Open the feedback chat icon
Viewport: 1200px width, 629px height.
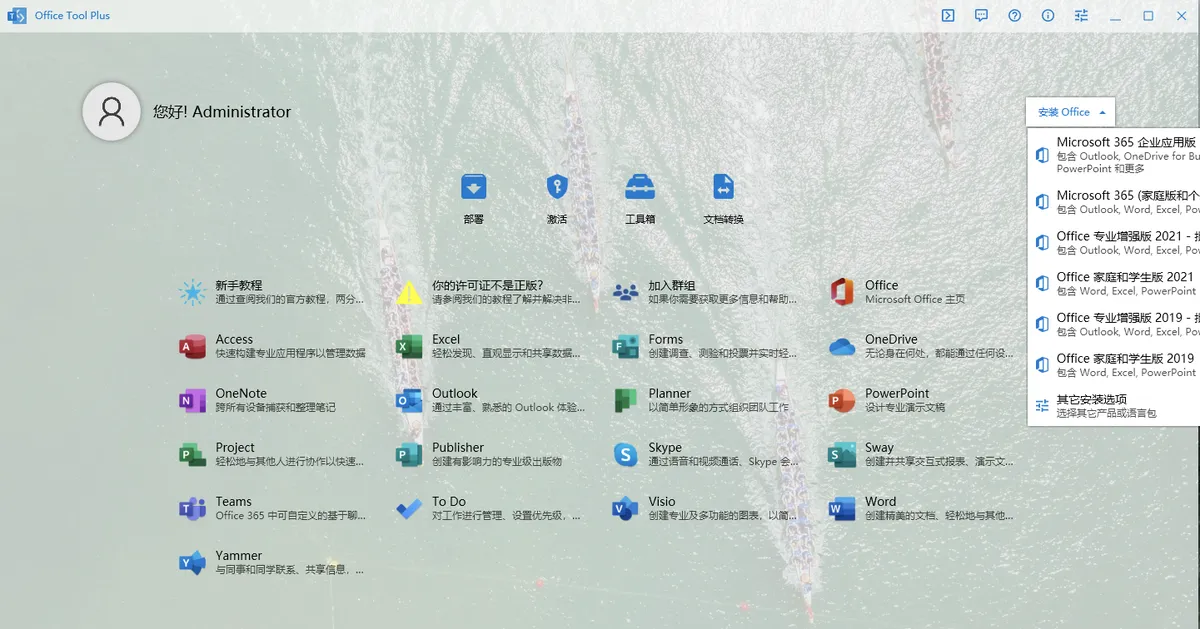click(981, 15)
